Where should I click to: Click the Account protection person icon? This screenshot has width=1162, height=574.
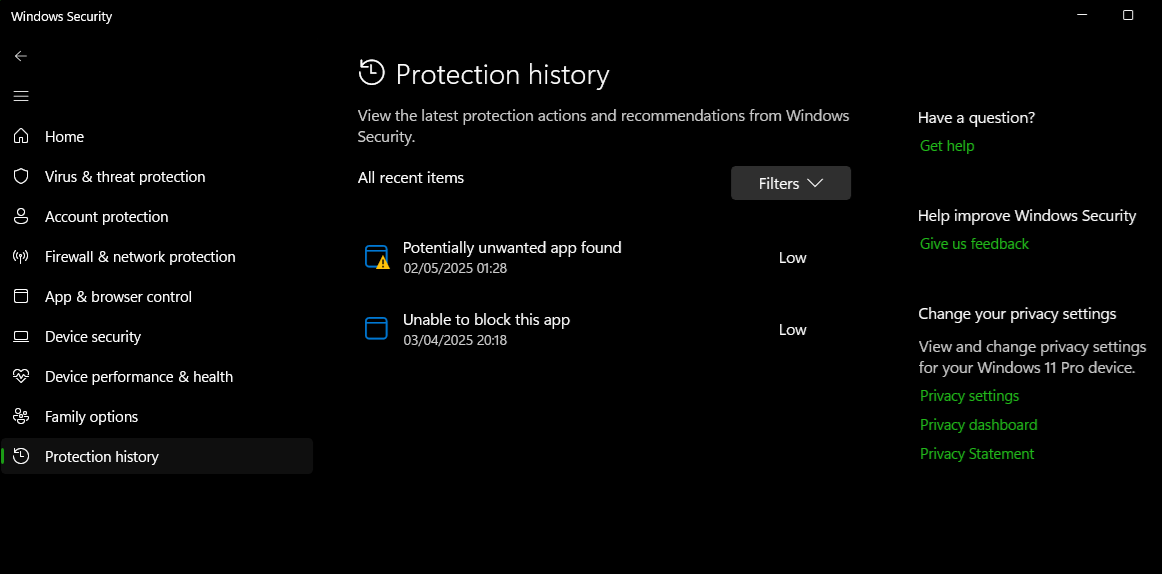21,216
